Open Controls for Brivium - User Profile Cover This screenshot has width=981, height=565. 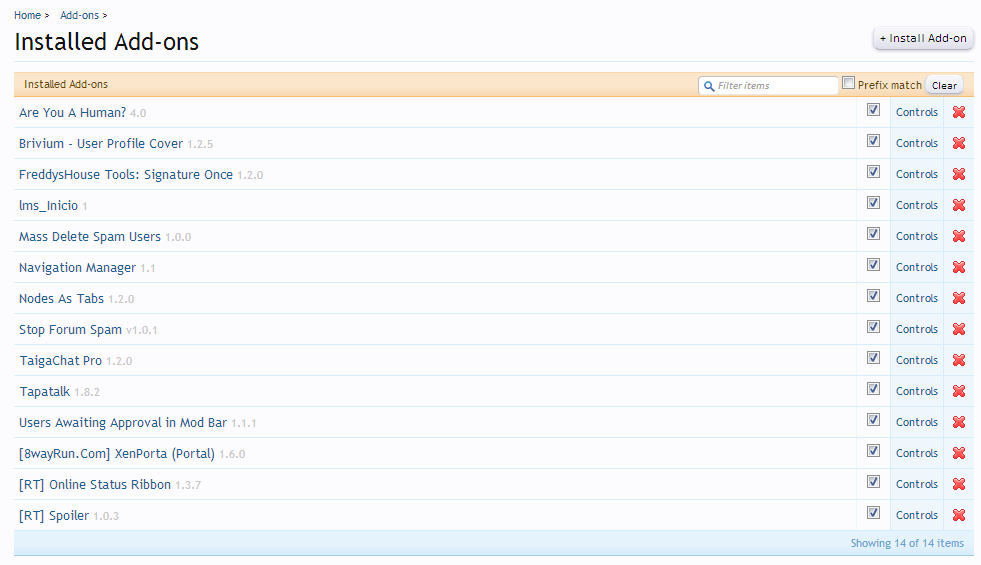coord(917,143)
